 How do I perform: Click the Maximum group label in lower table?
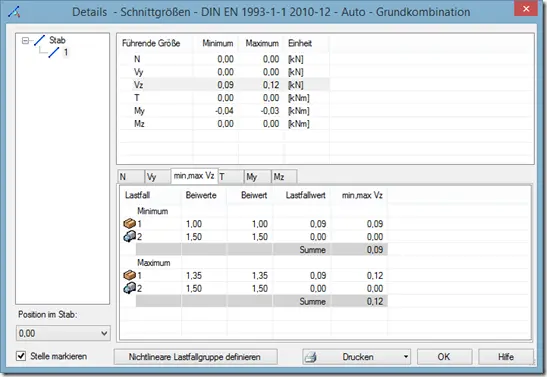(x=153, y=263)
